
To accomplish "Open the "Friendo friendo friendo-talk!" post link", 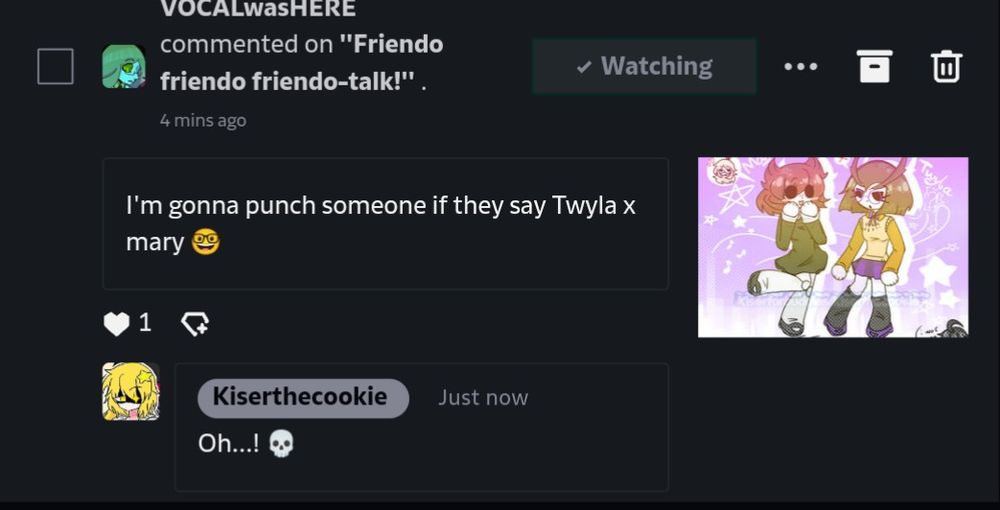I will tap(301, 63).
